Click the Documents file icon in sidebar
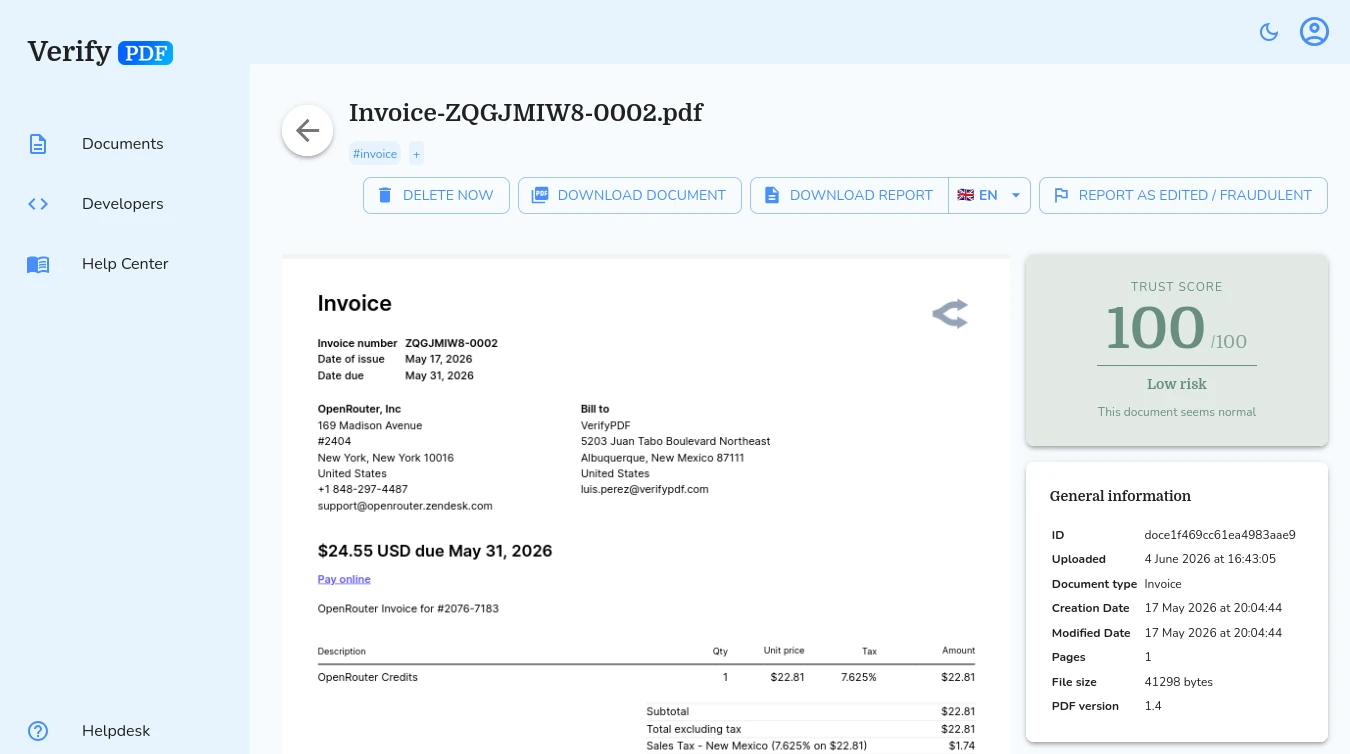1350x754 pixels. click(38, 144)
